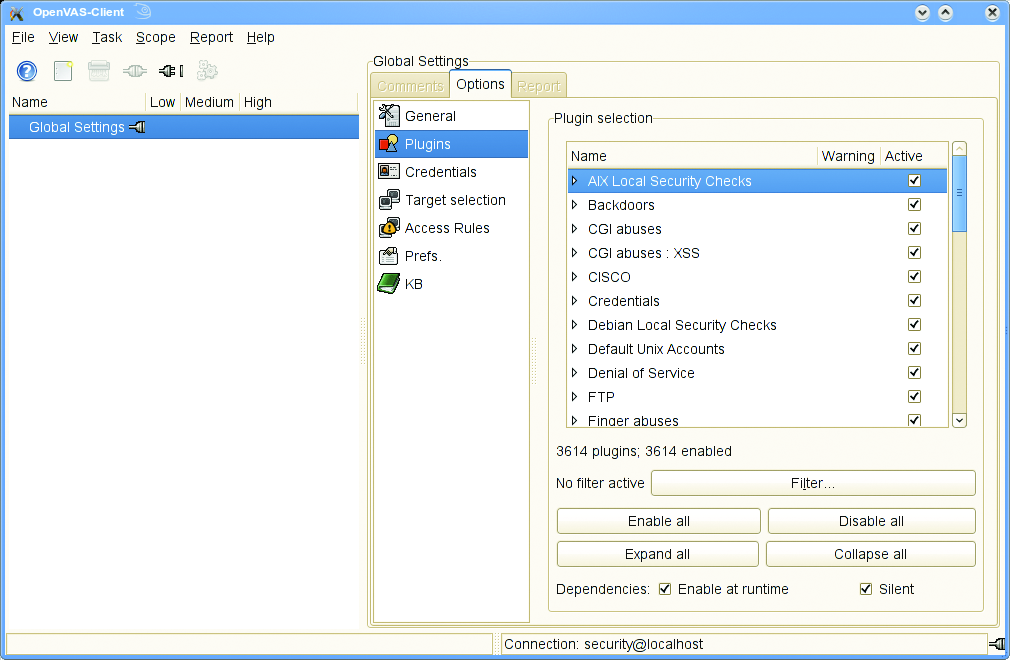Select Credentials in the options list
Image resolution: width=1010 pixels, height=660 pixels.
pos(440,172)
